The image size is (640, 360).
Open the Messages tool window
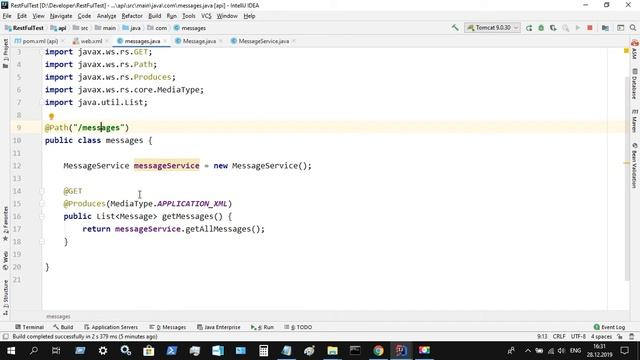point(168,327)
